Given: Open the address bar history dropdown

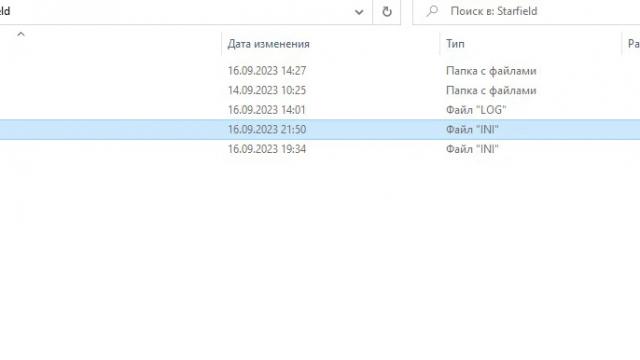Looking at the screenshot, I should (x=359, y=11).
